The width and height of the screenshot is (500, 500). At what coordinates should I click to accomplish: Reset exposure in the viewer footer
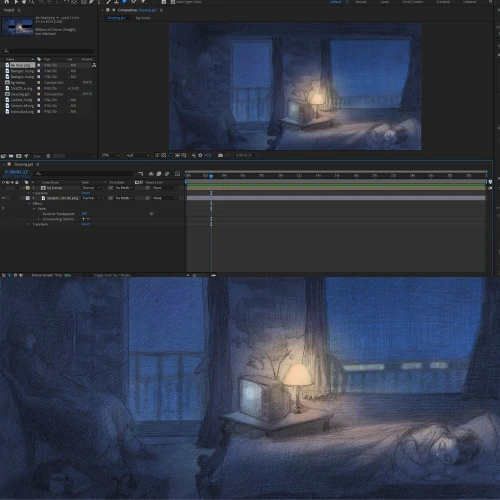[x=200, y=155]
